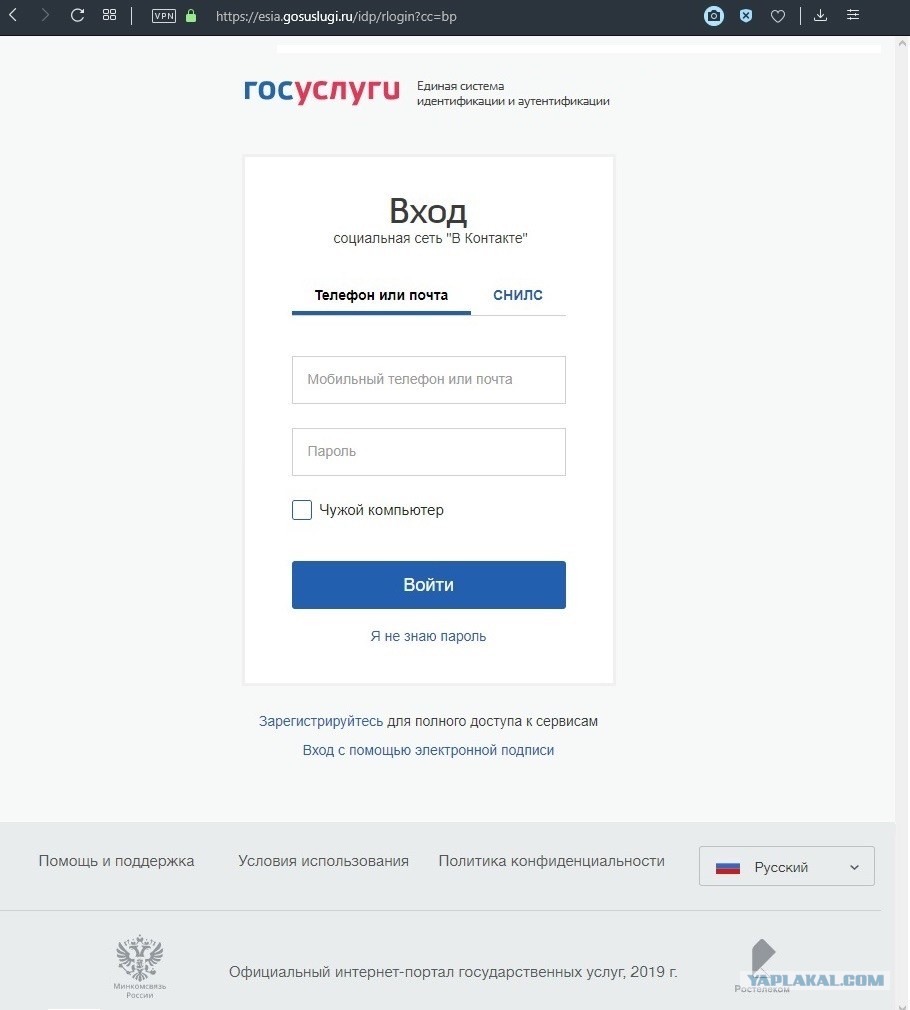Open Вход с помощью электронной подписи link

pyautogui.click(x=428, y=750)
